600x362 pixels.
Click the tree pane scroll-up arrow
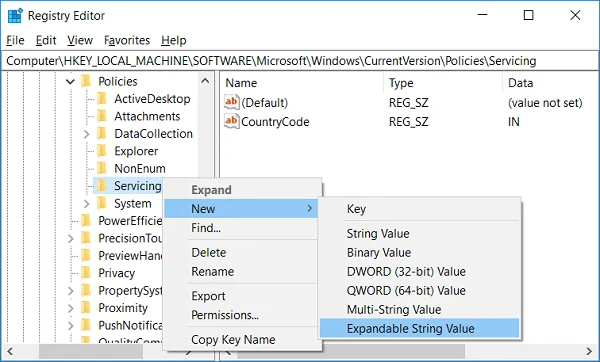(205, 81)
